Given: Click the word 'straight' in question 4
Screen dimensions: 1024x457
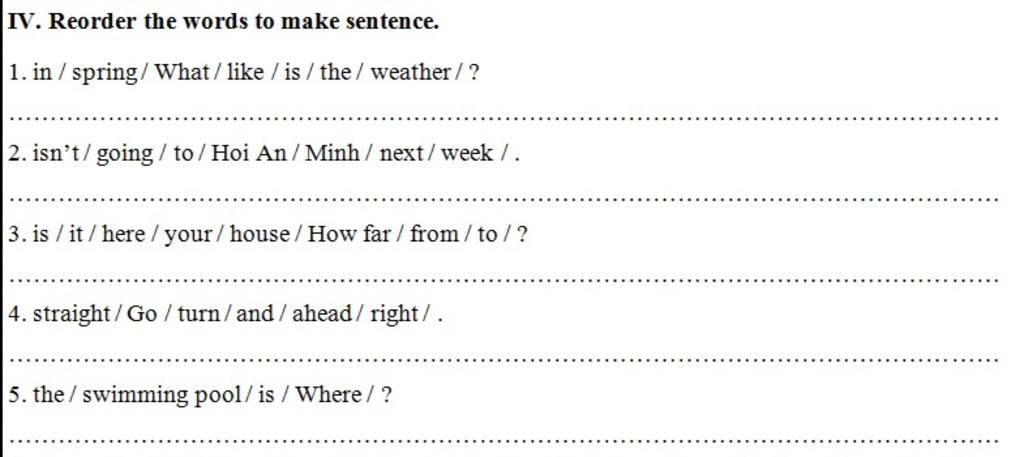Looking at the screenshot, I should click(72, 315).
